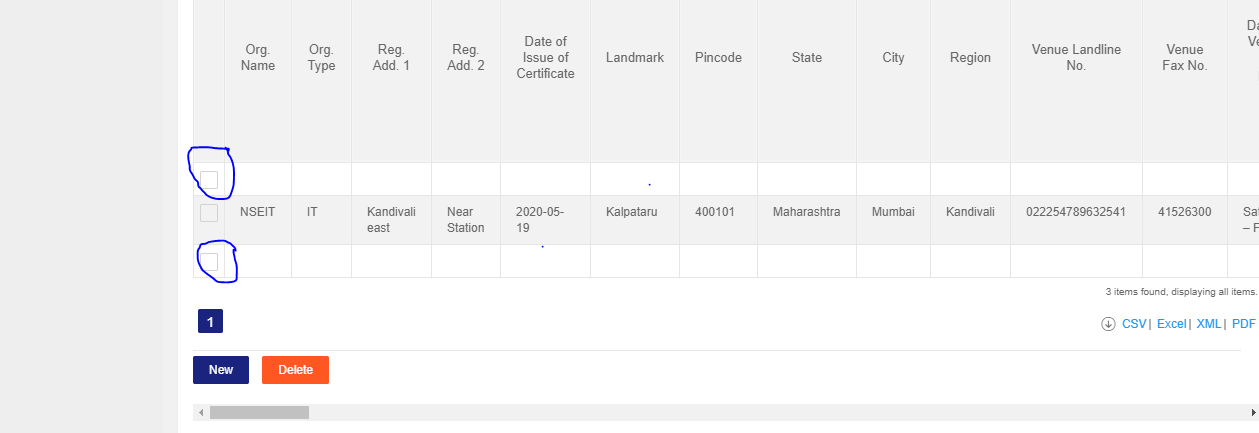
Task: Tick the checkbox in the NSEIT row
Action: click(x=209, y=213)
